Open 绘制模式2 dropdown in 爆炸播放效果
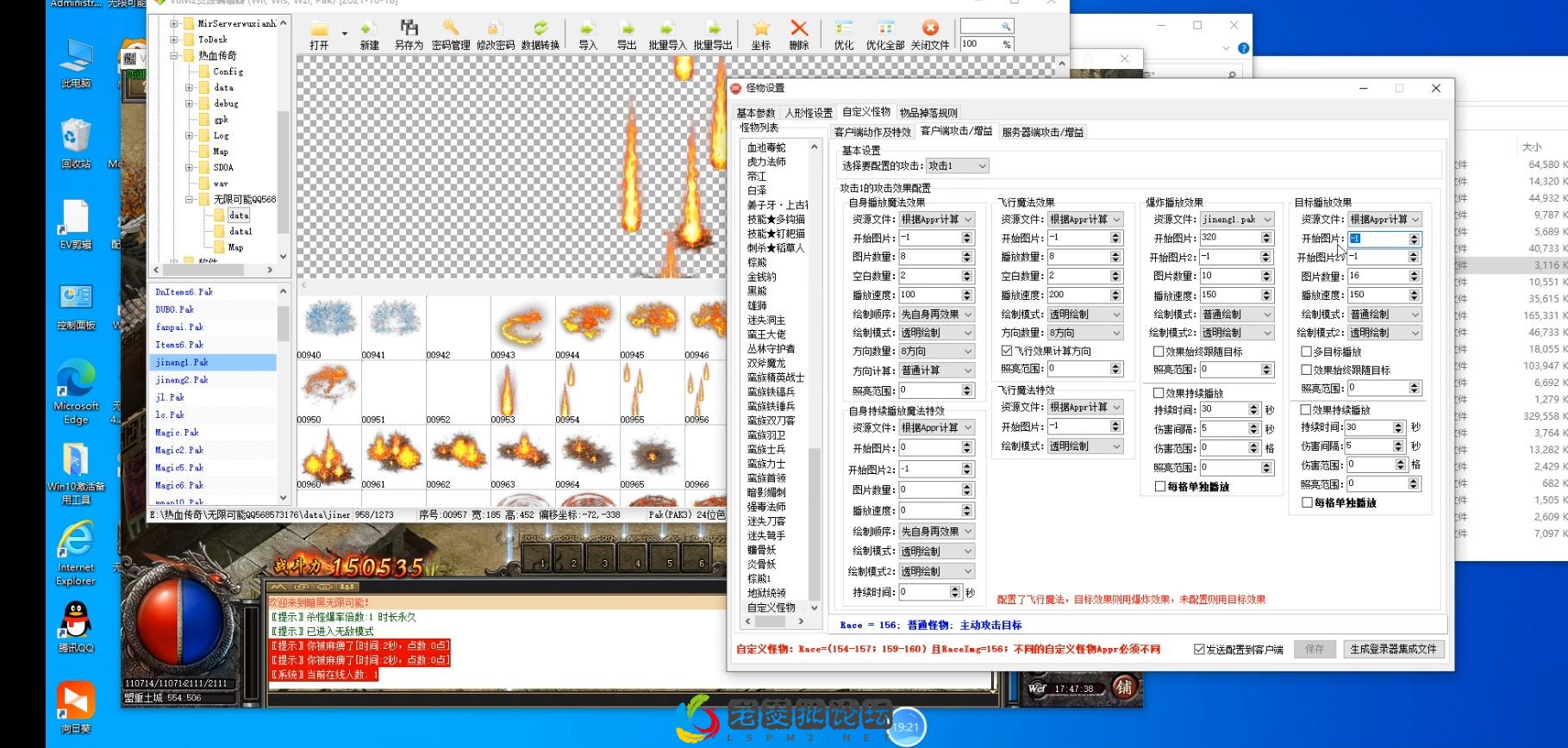Viewport: 1568px width, 748px height. [1236, 333]
